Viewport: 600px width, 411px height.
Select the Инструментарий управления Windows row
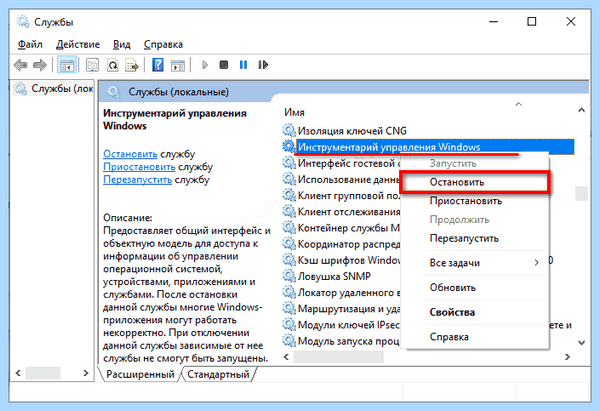[435, 147]
